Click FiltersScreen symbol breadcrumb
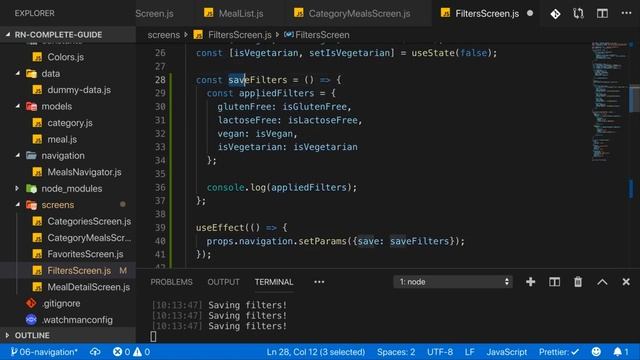 (322, 35)
